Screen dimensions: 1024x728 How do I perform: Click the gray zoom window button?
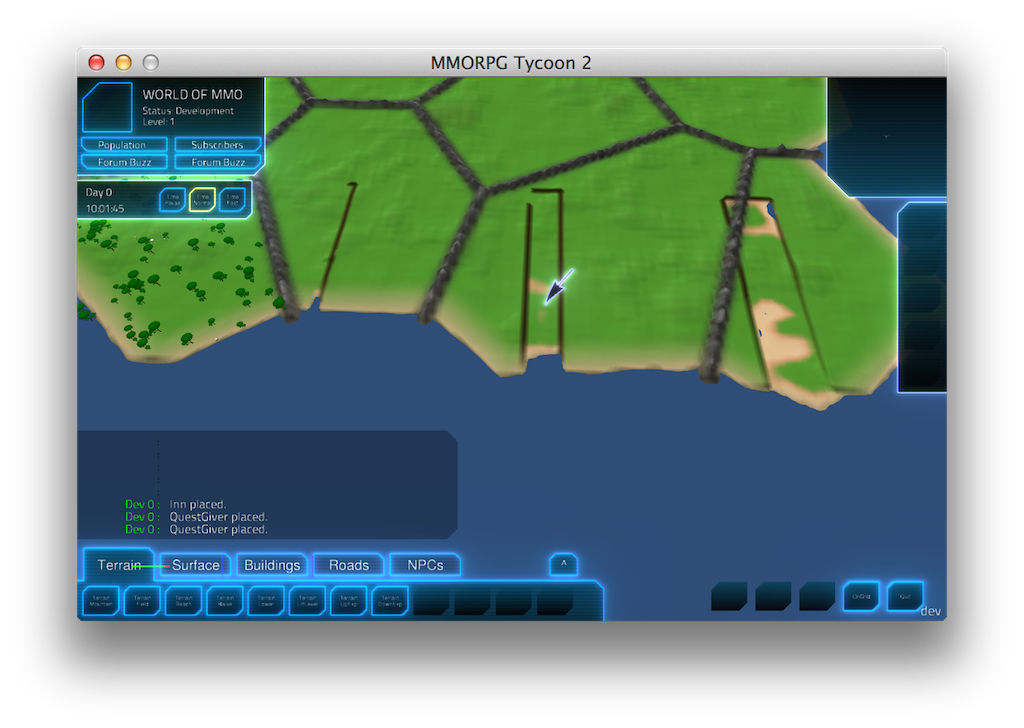pos(151,62)
